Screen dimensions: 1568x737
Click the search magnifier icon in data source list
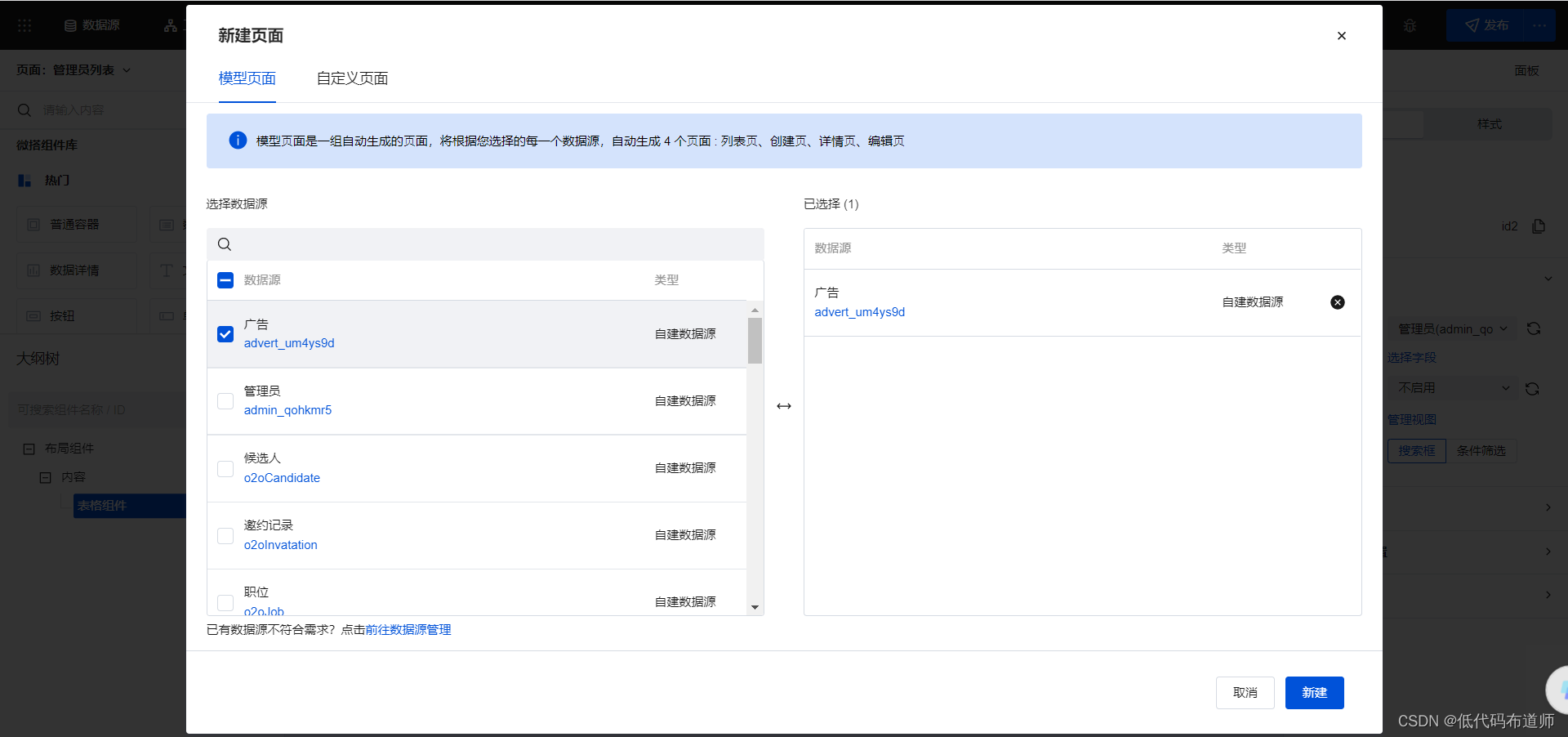[225, 244]
